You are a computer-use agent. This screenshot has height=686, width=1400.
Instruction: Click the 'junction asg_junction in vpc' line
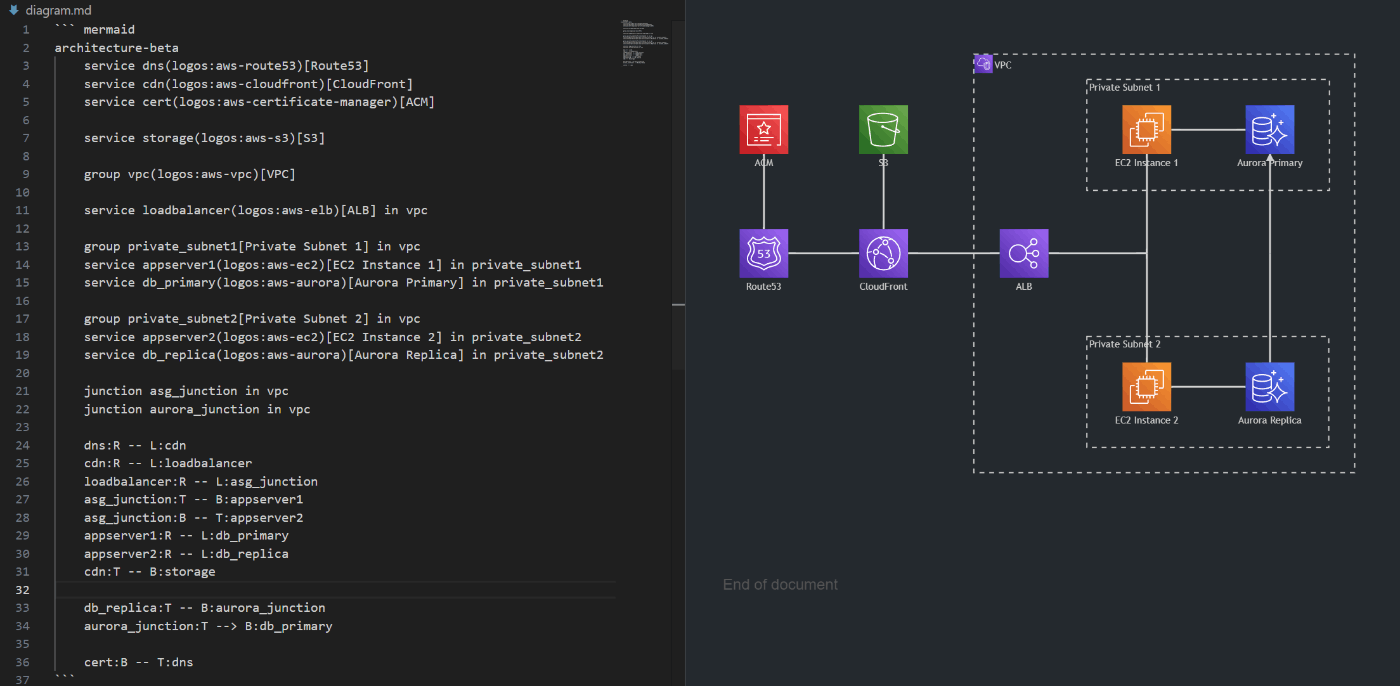[x=186, y=391]
